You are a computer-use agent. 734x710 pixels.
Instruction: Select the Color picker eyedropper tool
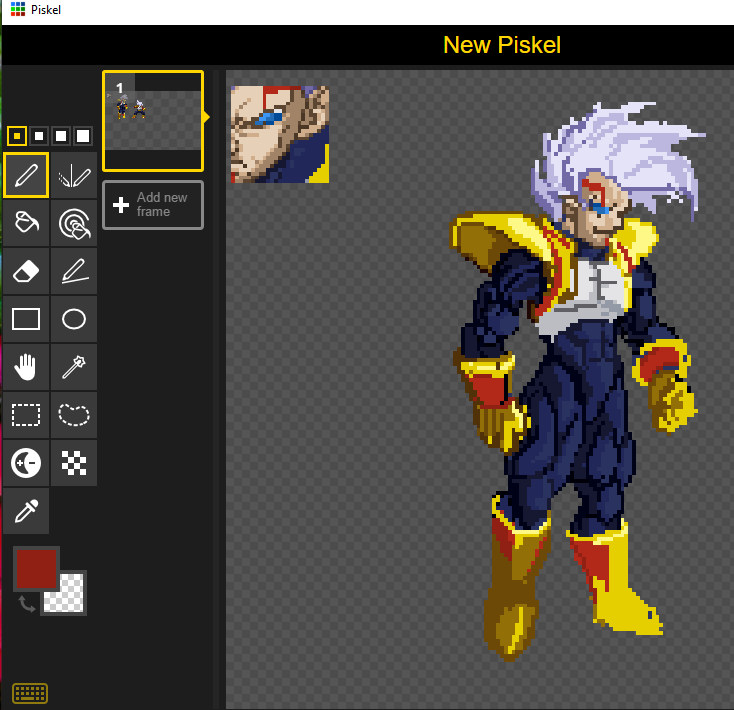pos(26,511)
